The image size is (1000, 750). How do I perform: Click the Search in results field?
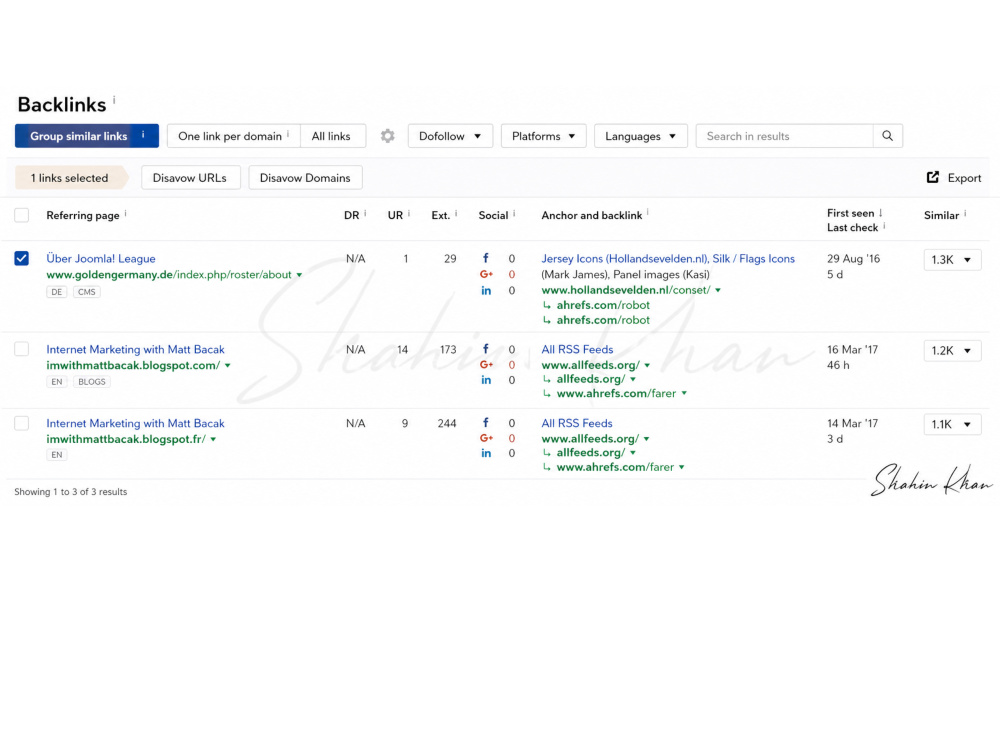click(784, 136)
